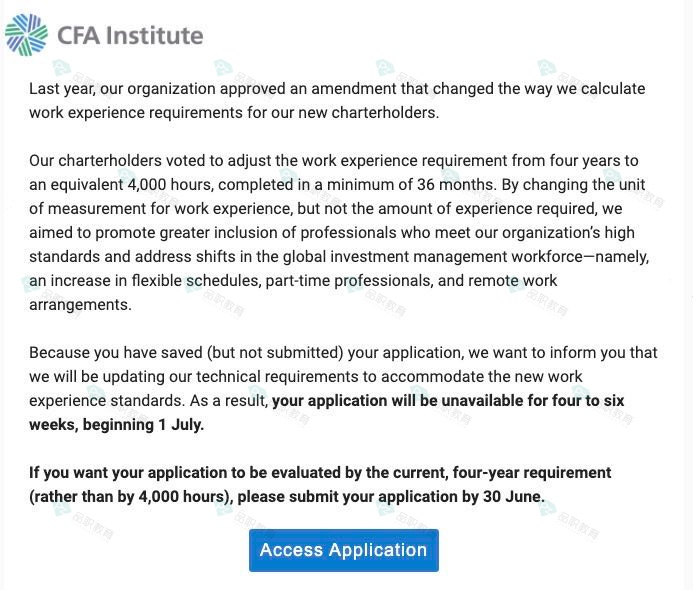Click the line starting "Because you have saved"
Screen dimensions: 693x590
(x=343, y=352)
